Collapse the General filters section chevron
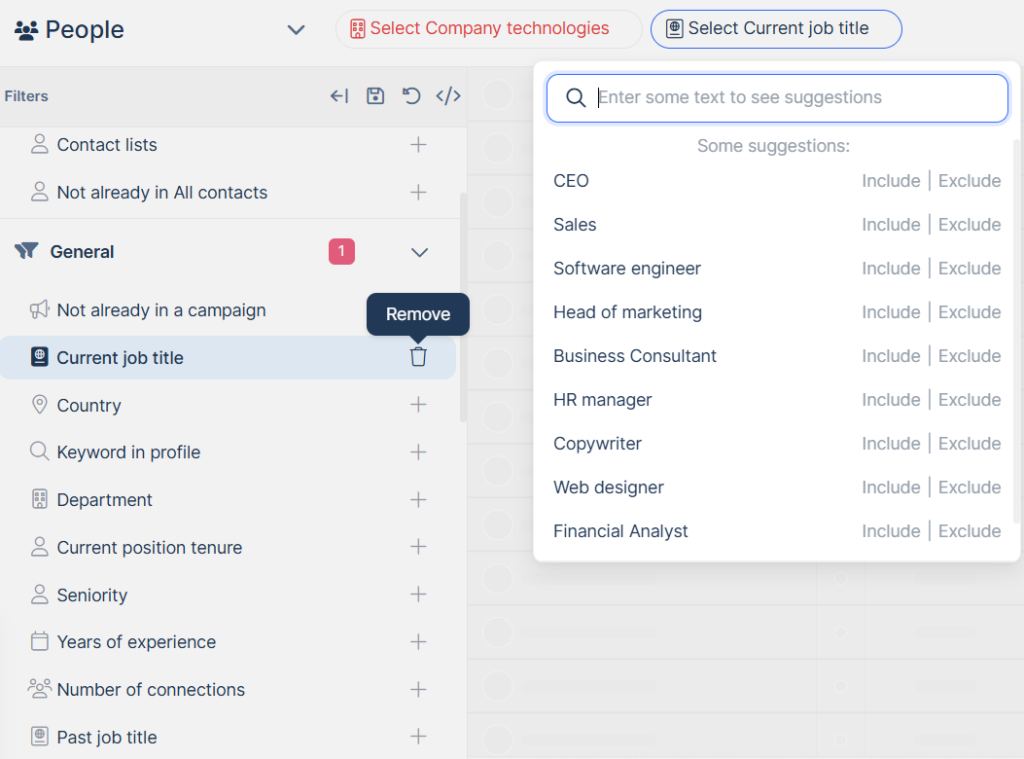Image resolution: width=1024 pixels, height=759 pixels. click(x=420, y=252)
